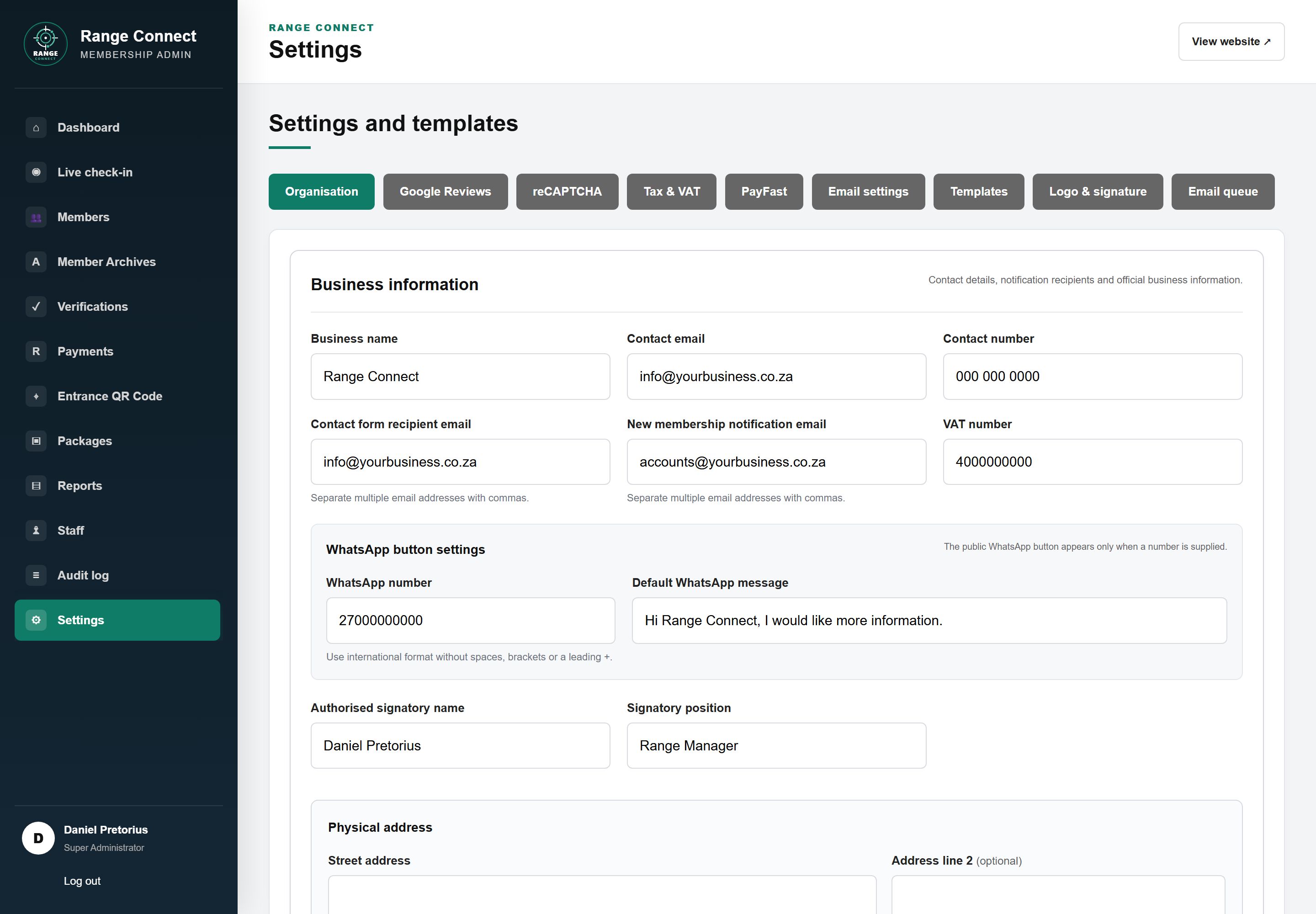Select Settings in the sidebar
This screenshot has width=1316, height=914.
tap(117, 620)
